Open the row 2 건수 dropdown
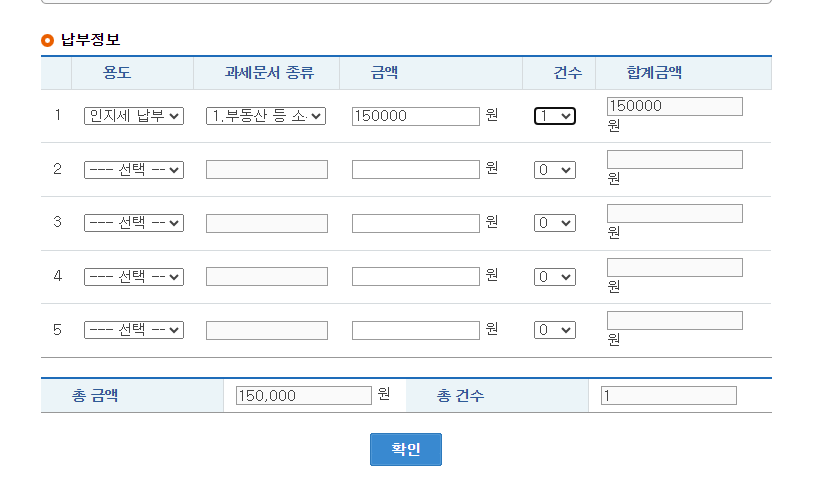Viewport: 826px width, 480px height. pos(555,170)
